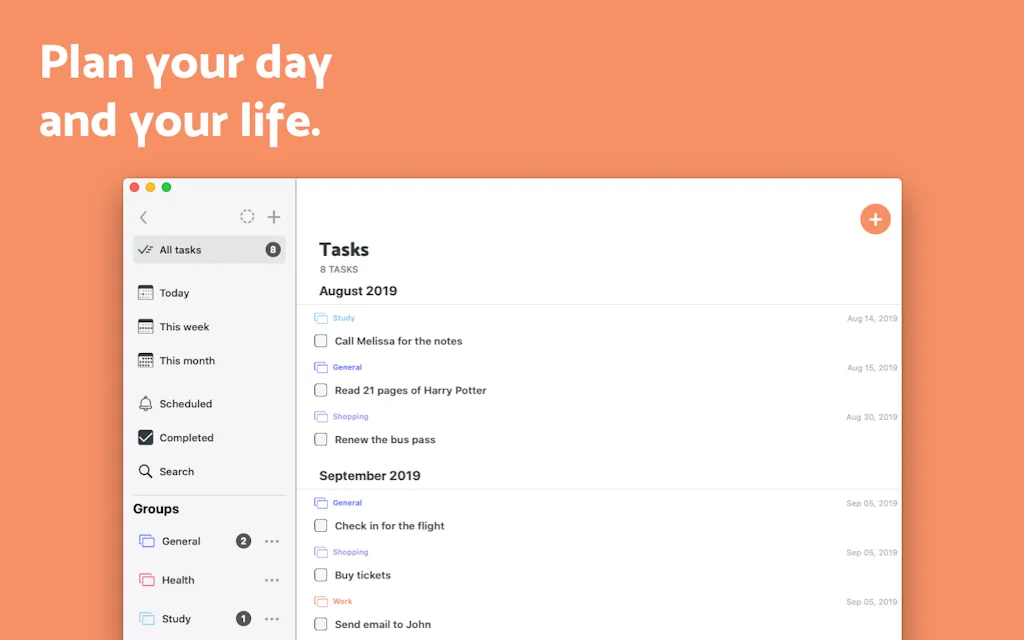Check off the Call Melissa task

320,340
